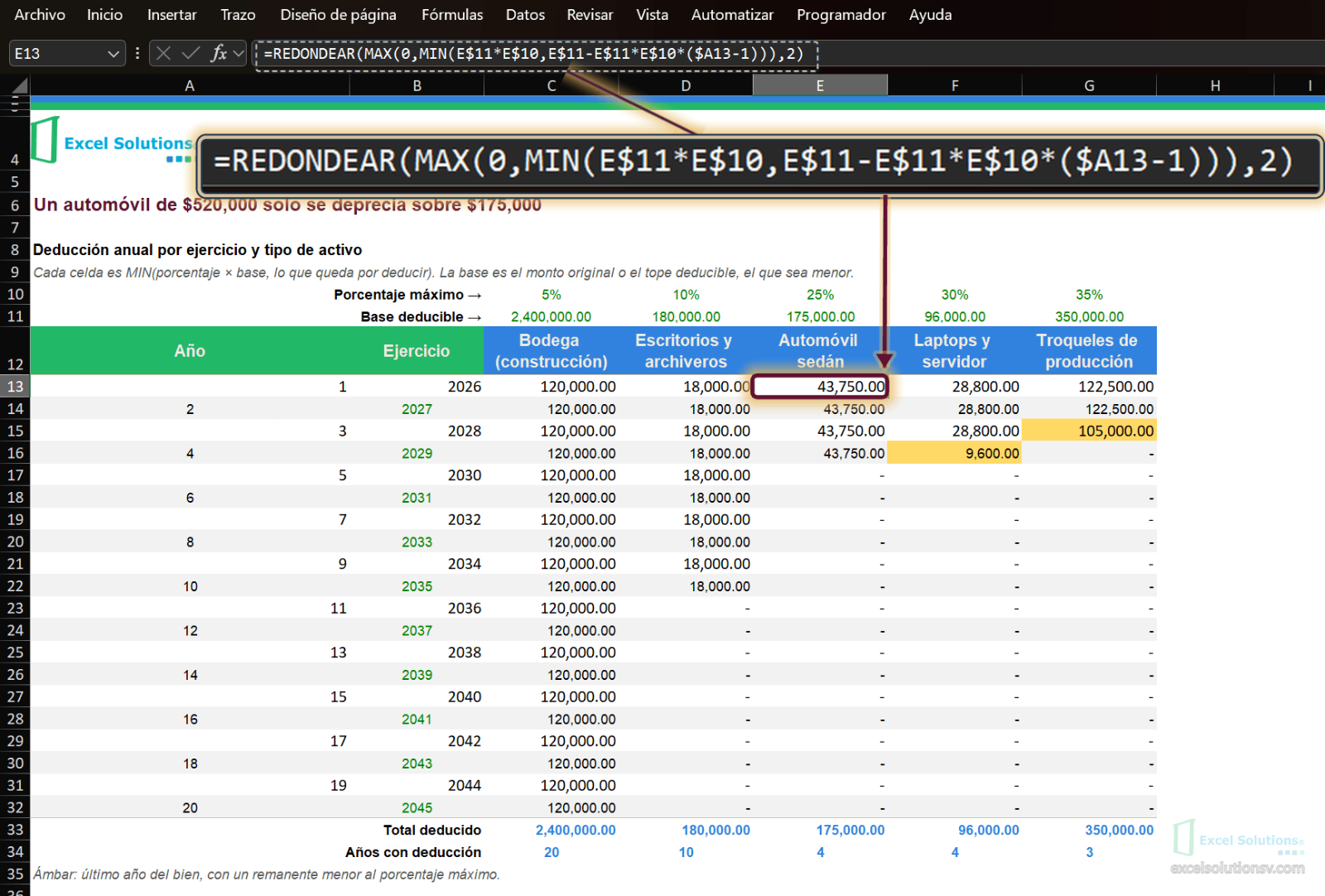Open the Trazo tab
The width and height of the screenshot is (1325, 896).
tap(238, 15)
